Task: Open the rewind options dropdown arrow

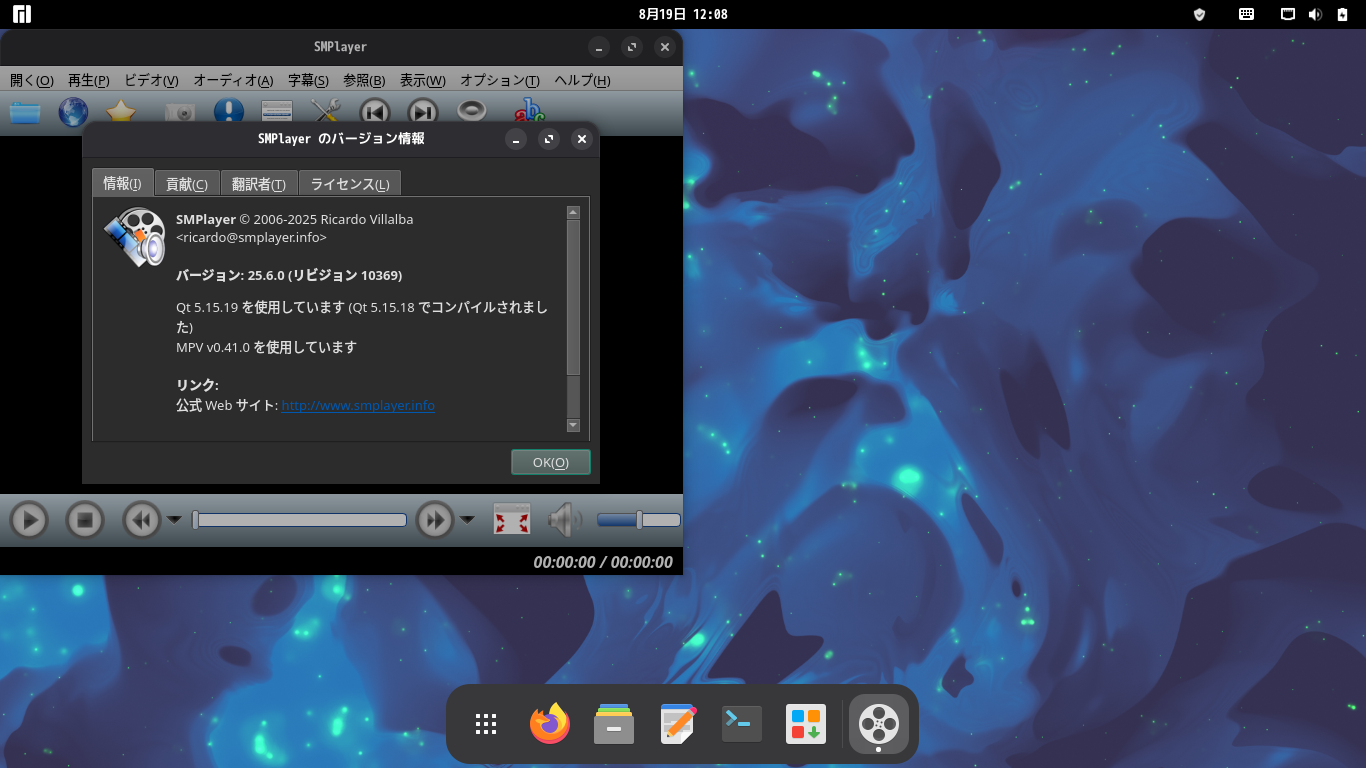Action: click(x=174, y=520)
